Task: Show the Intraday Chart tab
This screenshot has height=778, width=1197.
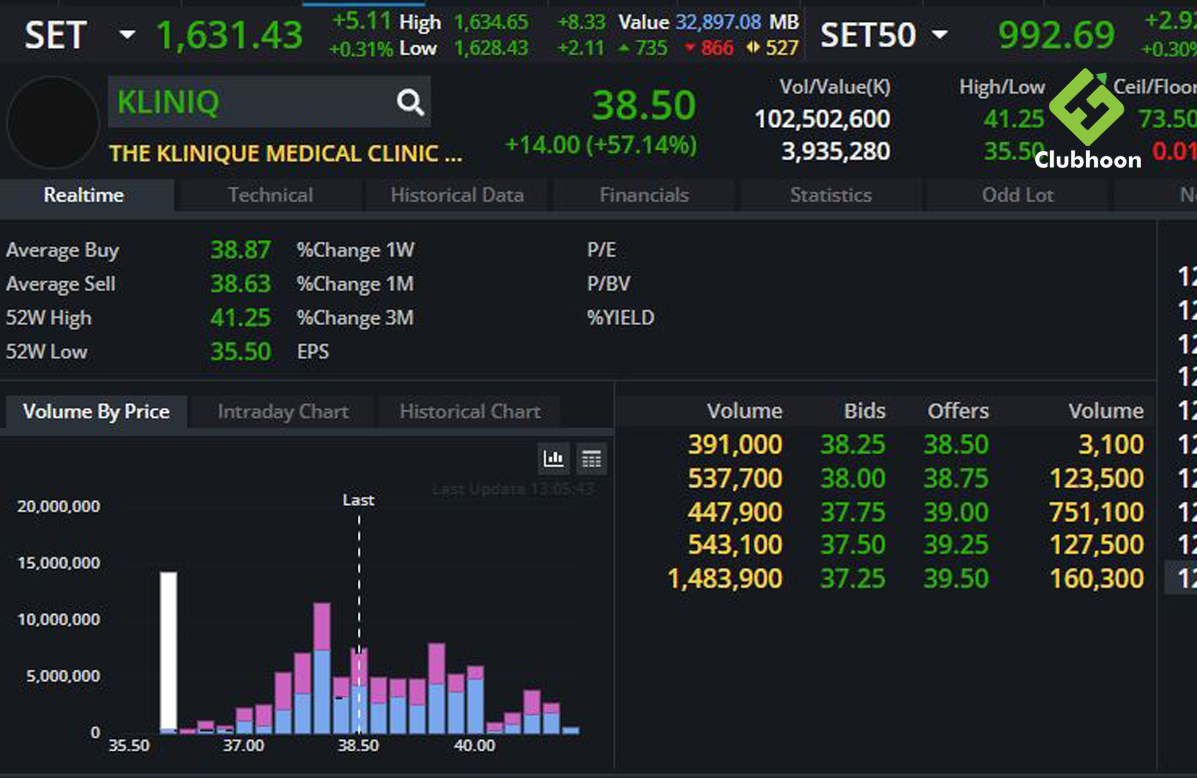Action: pyautogui.click(x=283, y=412)
